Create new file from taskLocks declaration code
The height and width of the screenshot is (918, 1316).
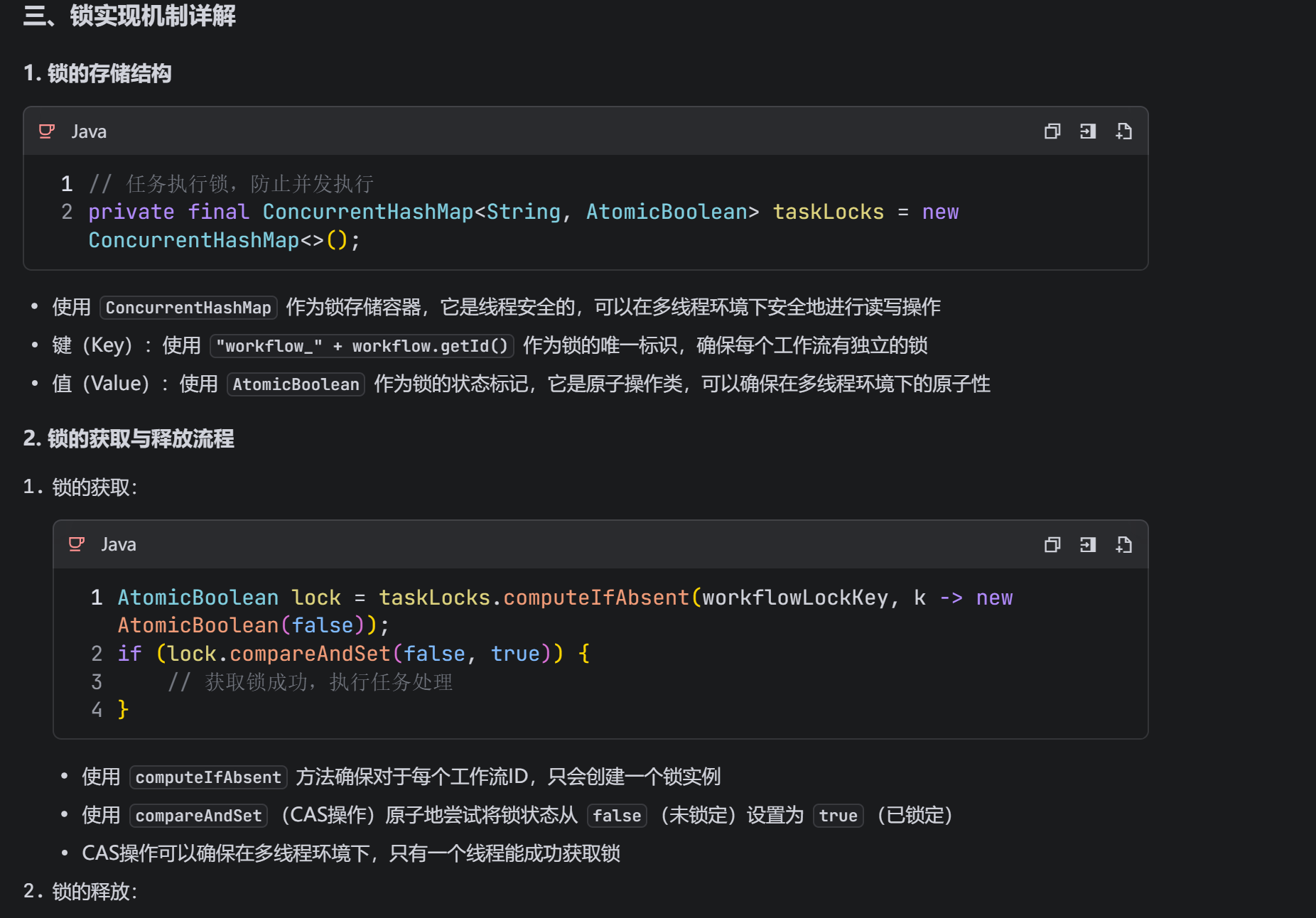[1123, 131]
